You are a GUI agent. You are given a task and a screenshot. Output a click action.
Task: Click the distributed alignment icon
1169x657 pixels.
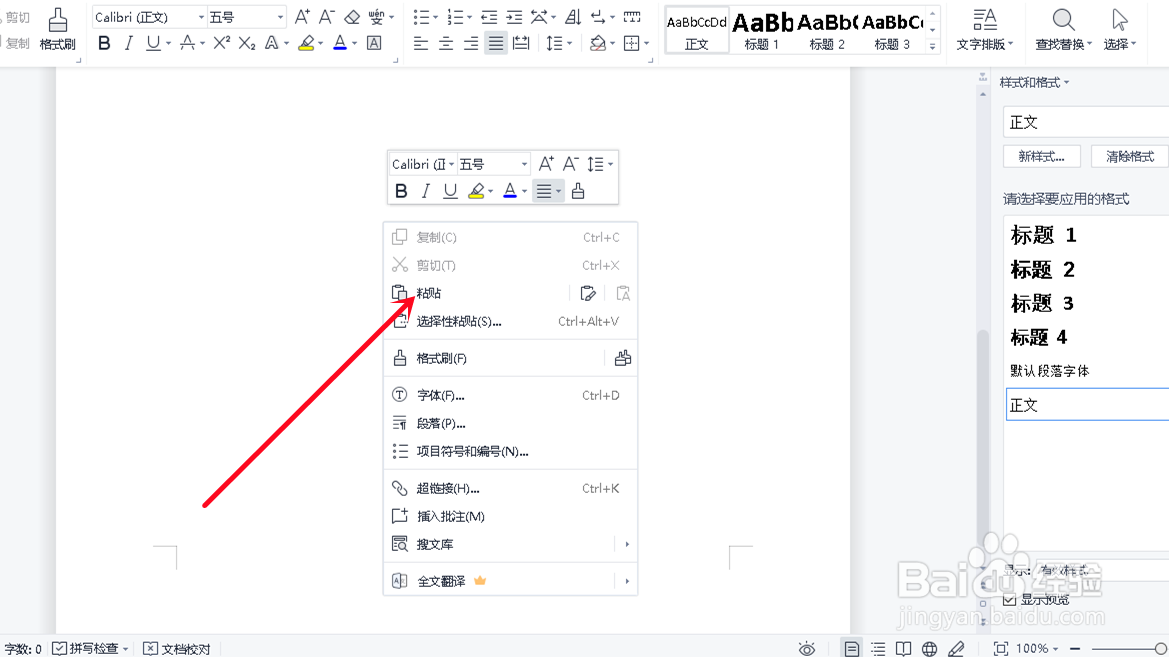coord(521,43)
